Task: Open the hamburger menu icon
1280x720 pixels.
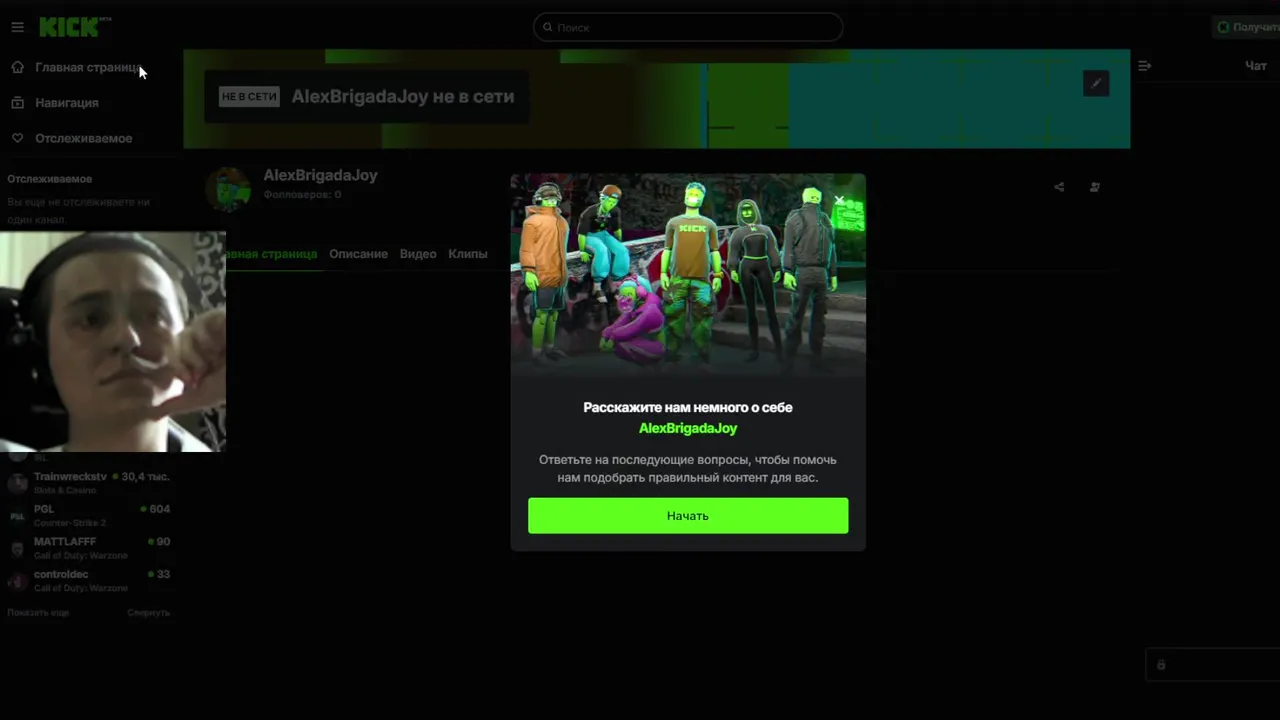Action: [17, 27]
